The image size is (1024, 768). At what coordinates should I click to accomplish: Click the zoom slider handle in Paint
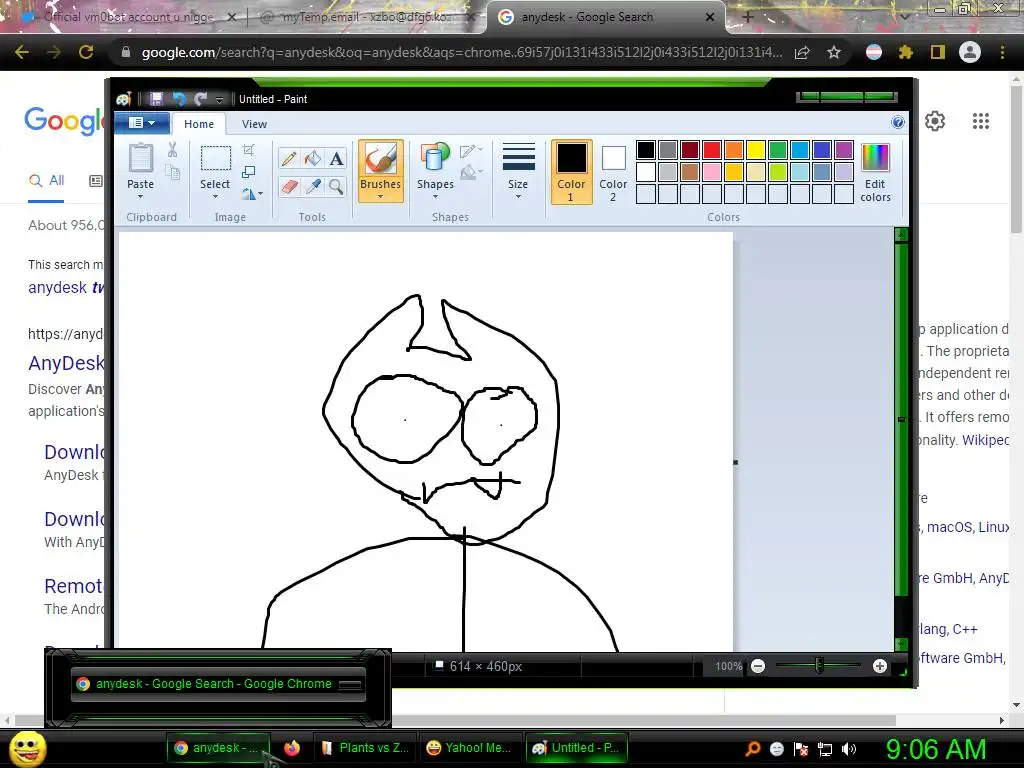(x=819, y=666)
